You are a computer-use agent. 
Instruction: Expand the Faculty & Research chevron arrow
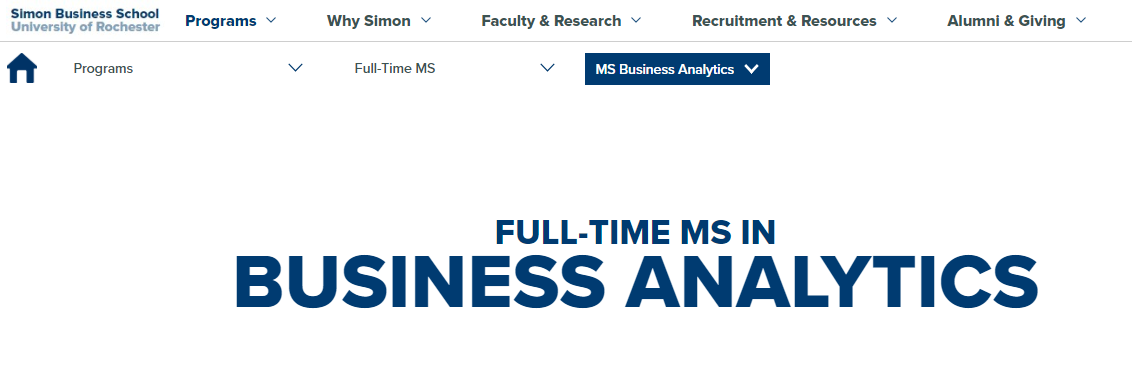tap(635, 20)
